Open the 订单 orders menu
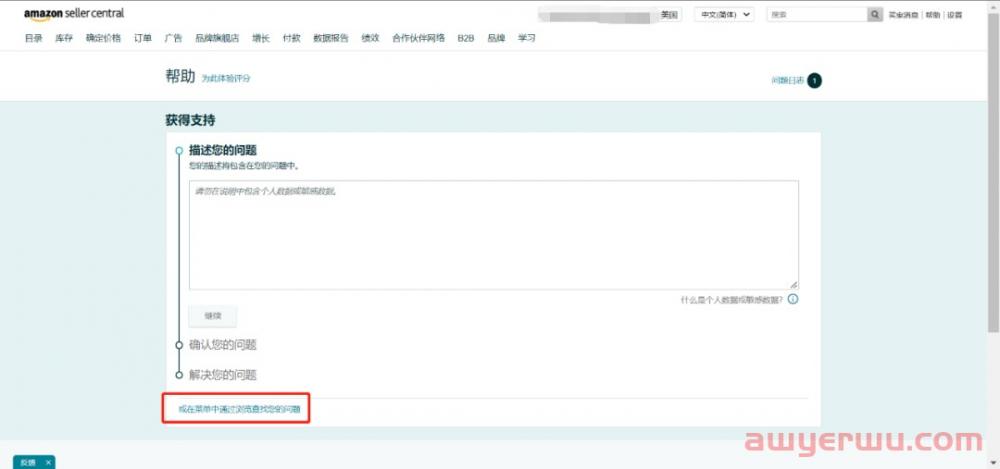This screenshot has height=469, width=1000. [x=143, y=38]
